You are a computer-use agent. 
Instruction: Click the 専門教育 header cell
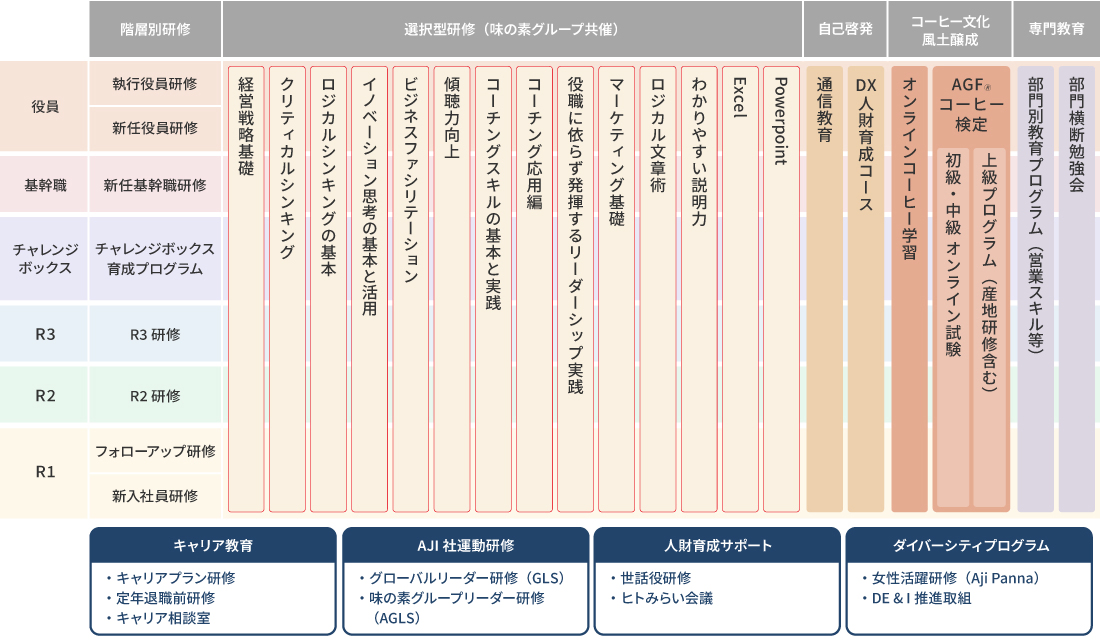(x=1057, y=29)
